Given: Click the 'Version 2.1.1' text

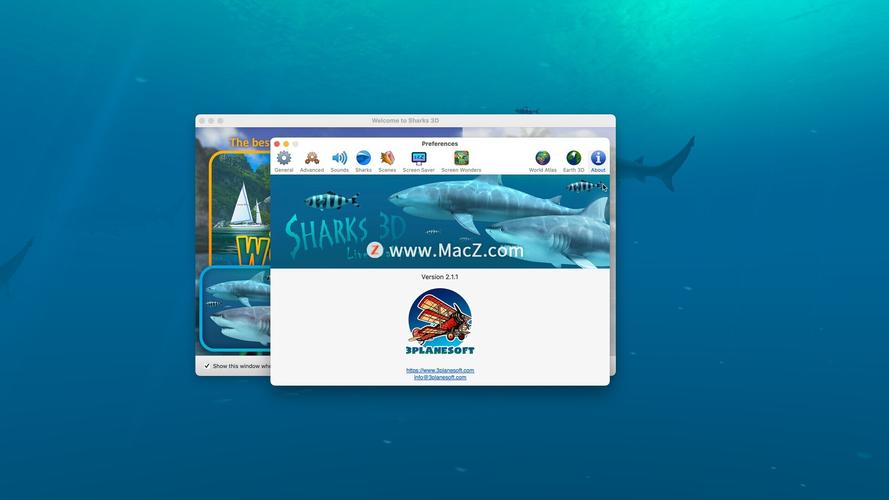Looking at the screenshot, I should 440,277.
